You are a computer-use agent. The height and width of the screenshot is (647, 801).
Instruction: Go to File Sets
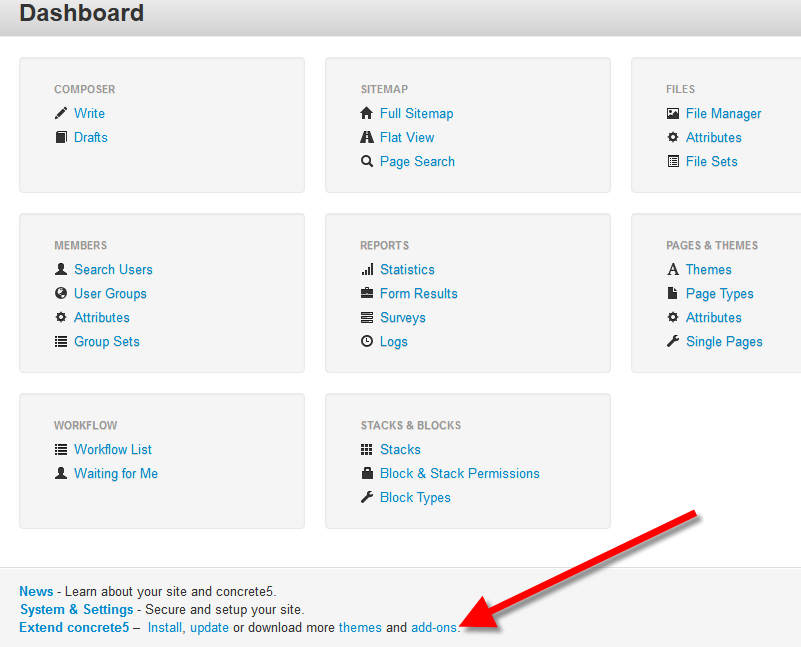711,162
